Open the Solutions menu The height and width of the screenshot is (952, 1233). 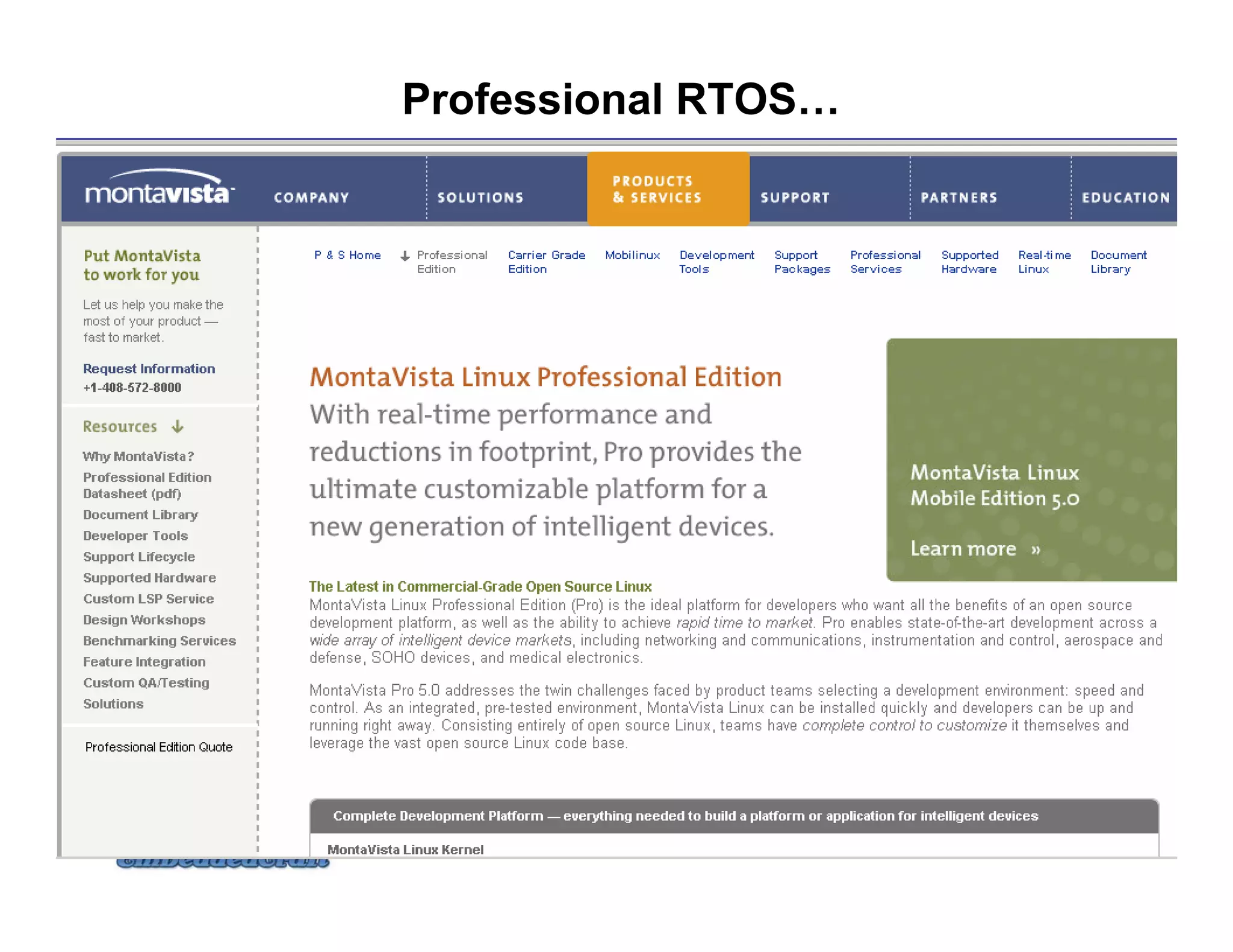pyautogui.click(x=480, y=197)
